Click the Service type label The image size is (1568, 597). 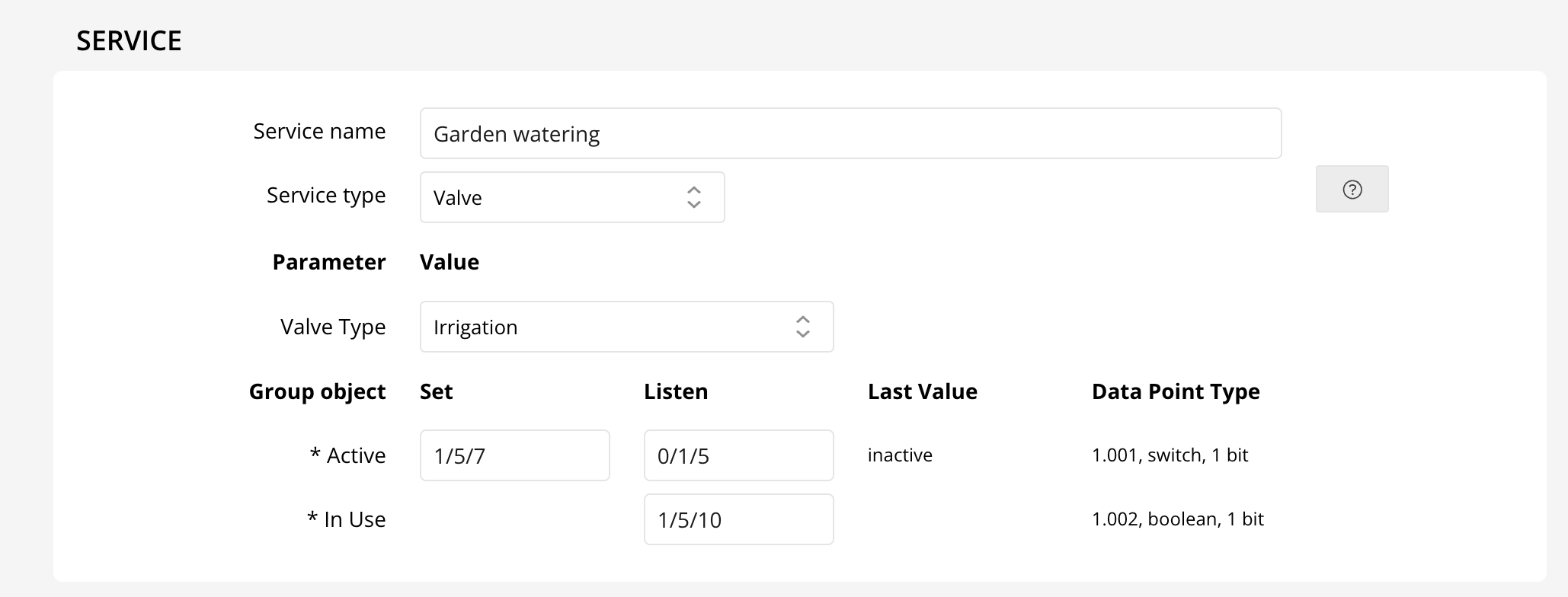[x=326, y=196]
